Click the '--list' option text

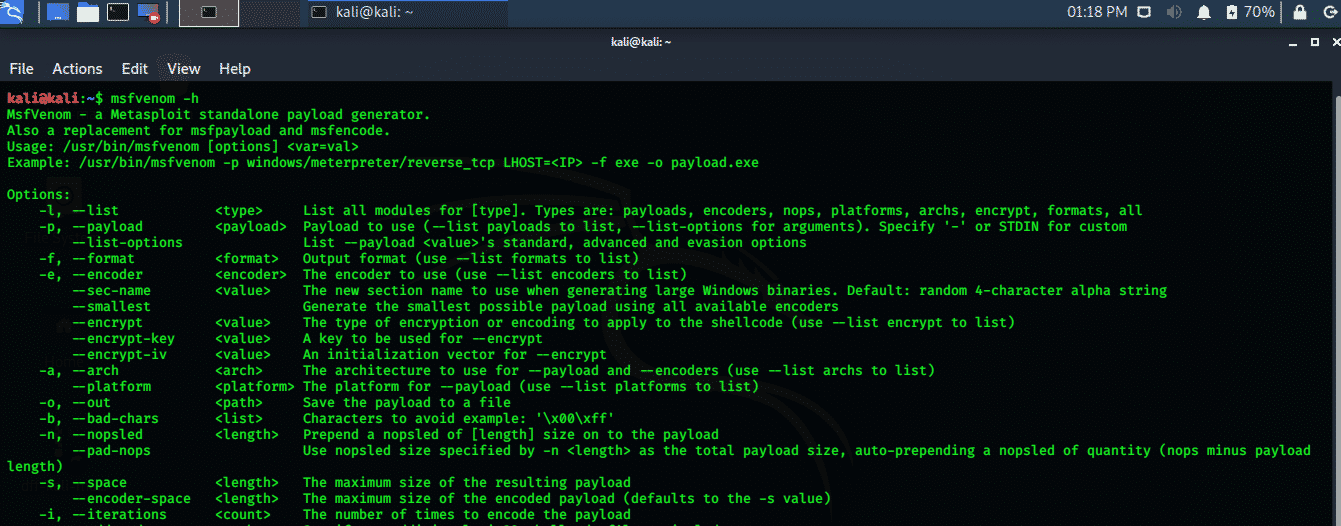95,211
